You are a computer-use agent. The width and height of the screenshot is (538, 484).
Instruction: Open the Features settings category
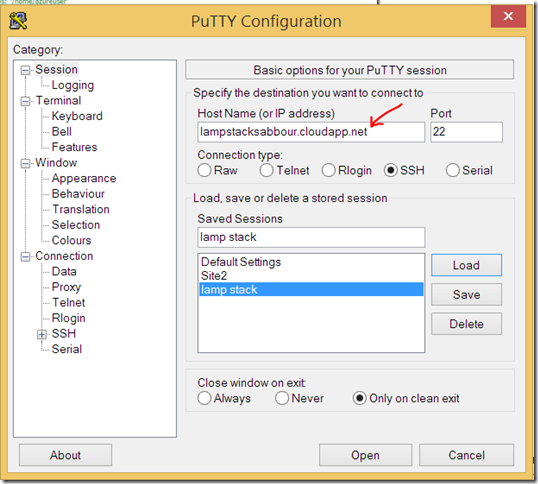[74, 147]
